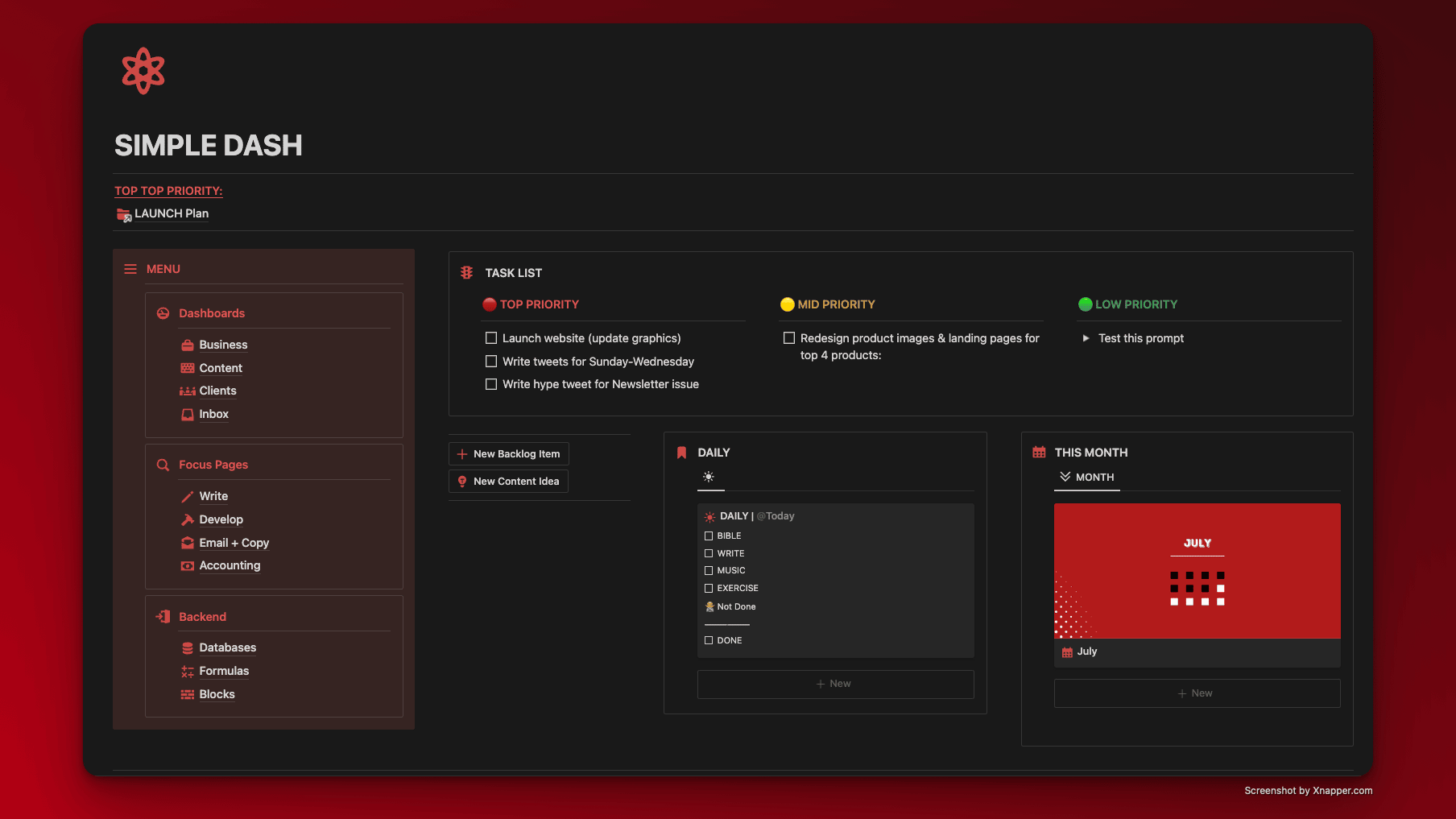Open the Content dashboard page
Image resolution: width=1456 pixels, height=819 pixels.
tap(221, 368)
